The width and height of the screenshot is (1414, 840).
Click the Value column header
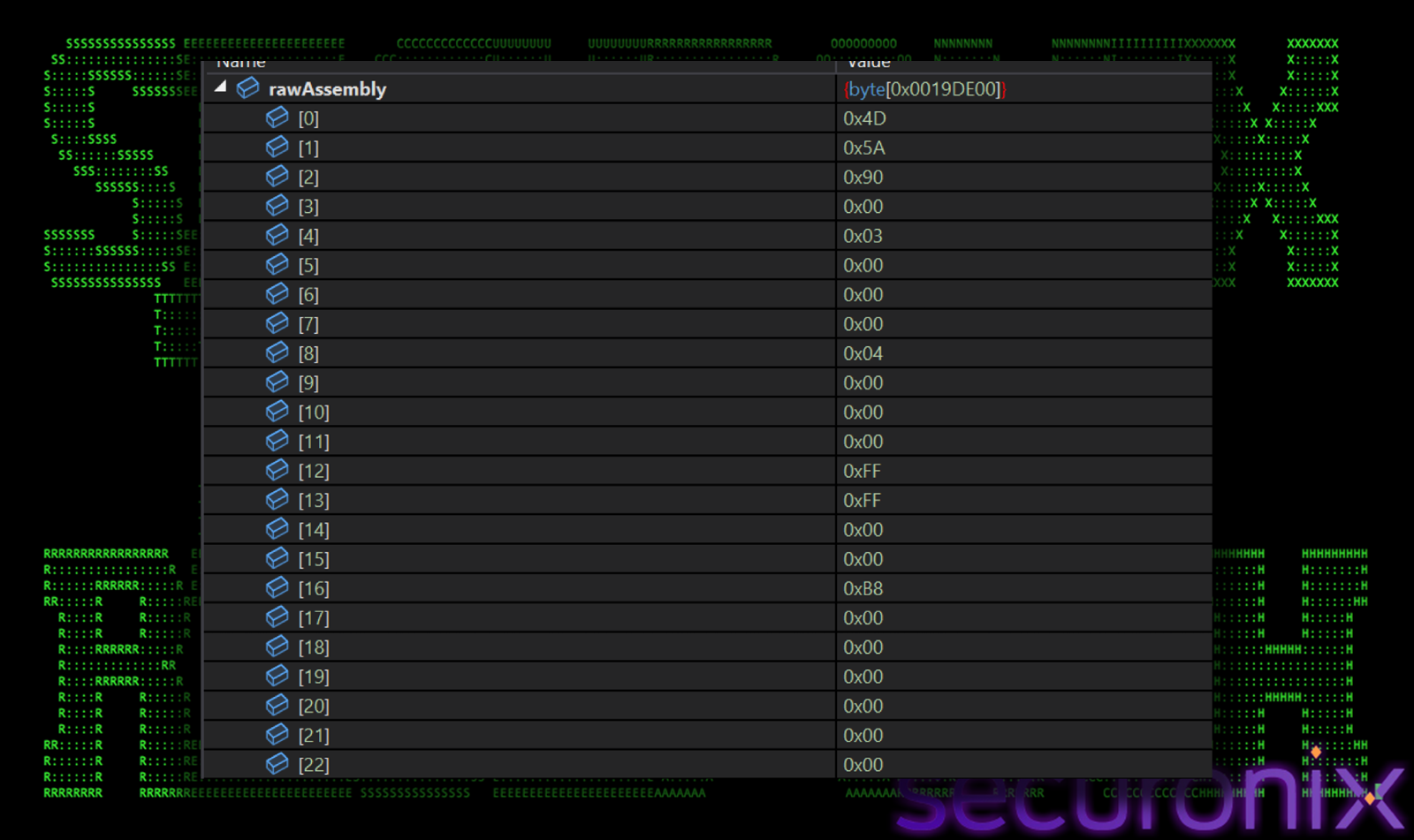pos(869,64)
